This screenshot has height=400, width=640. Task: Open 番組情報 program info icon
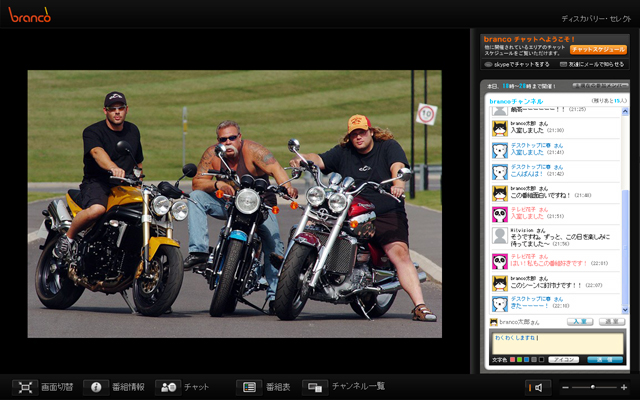(97, 386)
